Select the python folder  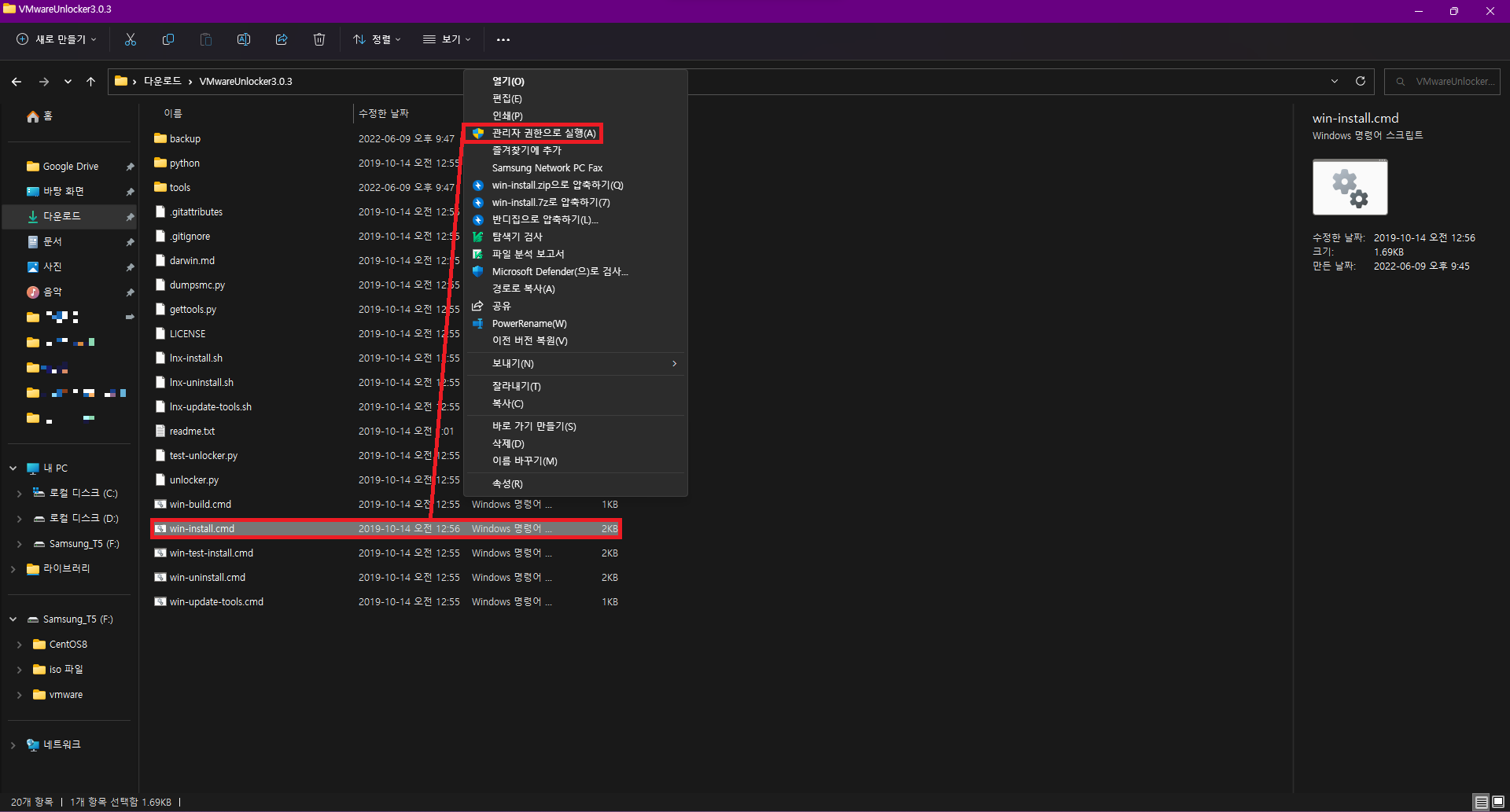[185, 164]
